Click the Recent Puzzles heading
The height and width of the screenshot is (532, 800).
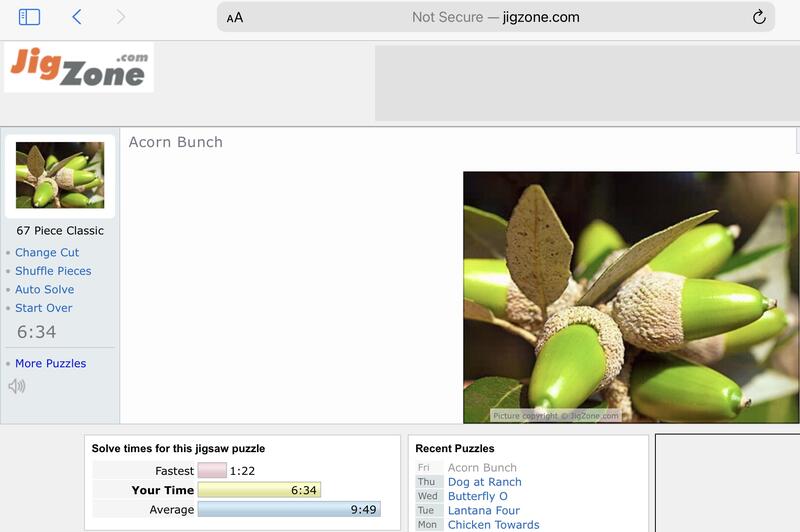(455, 448)
